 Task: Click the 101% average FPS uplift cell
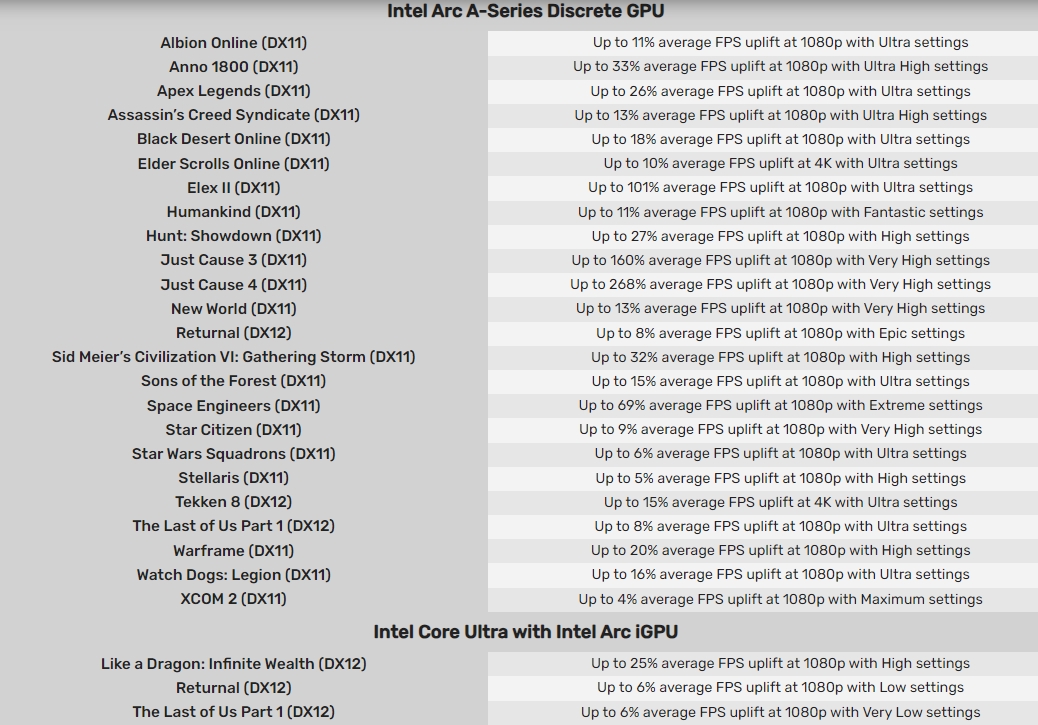(780, 188)
